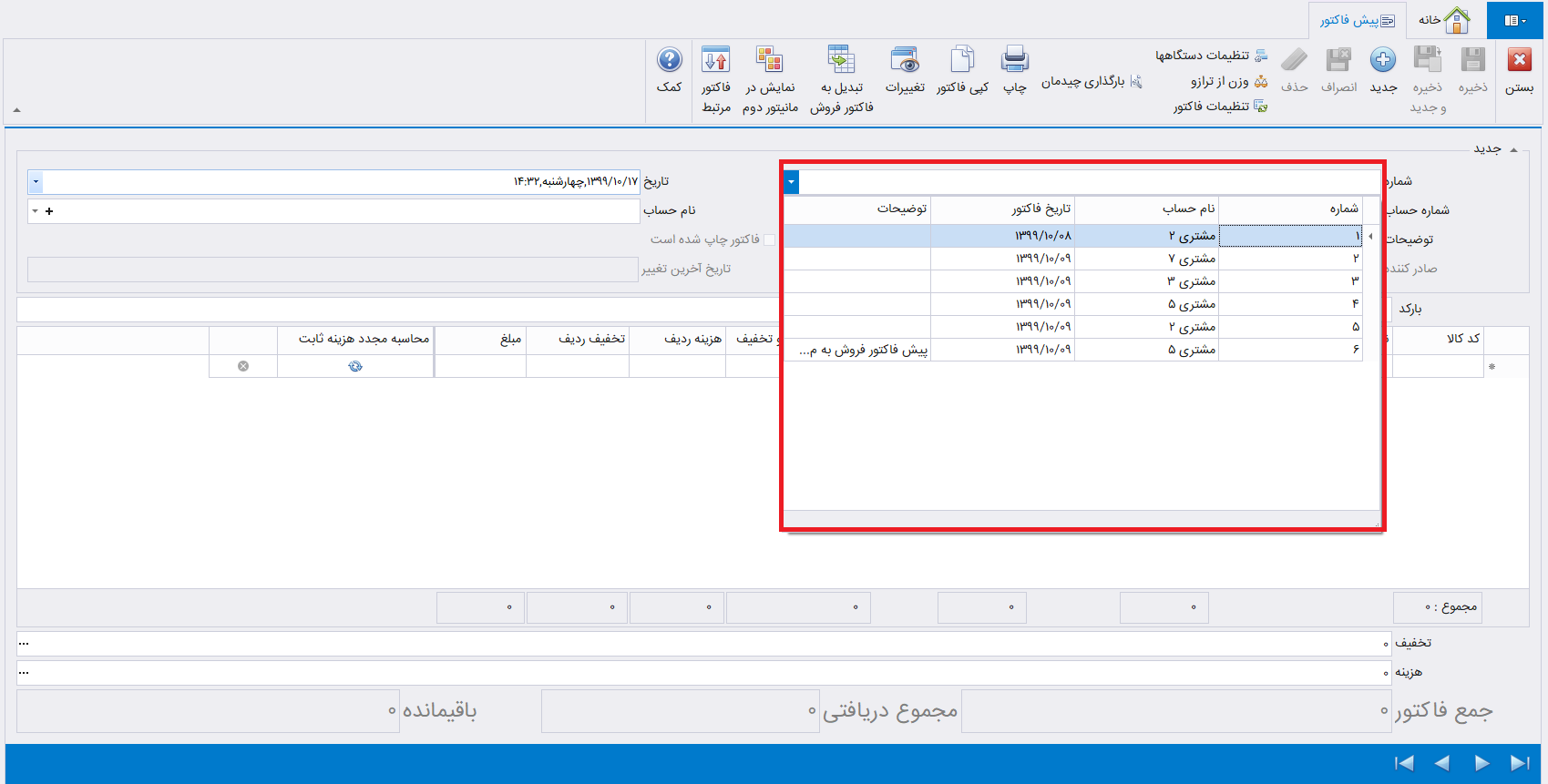This screenshot has height=784, width=1548.
Task: Click the Print (چاپ) icon
Action: click(x=1014, y=61)
